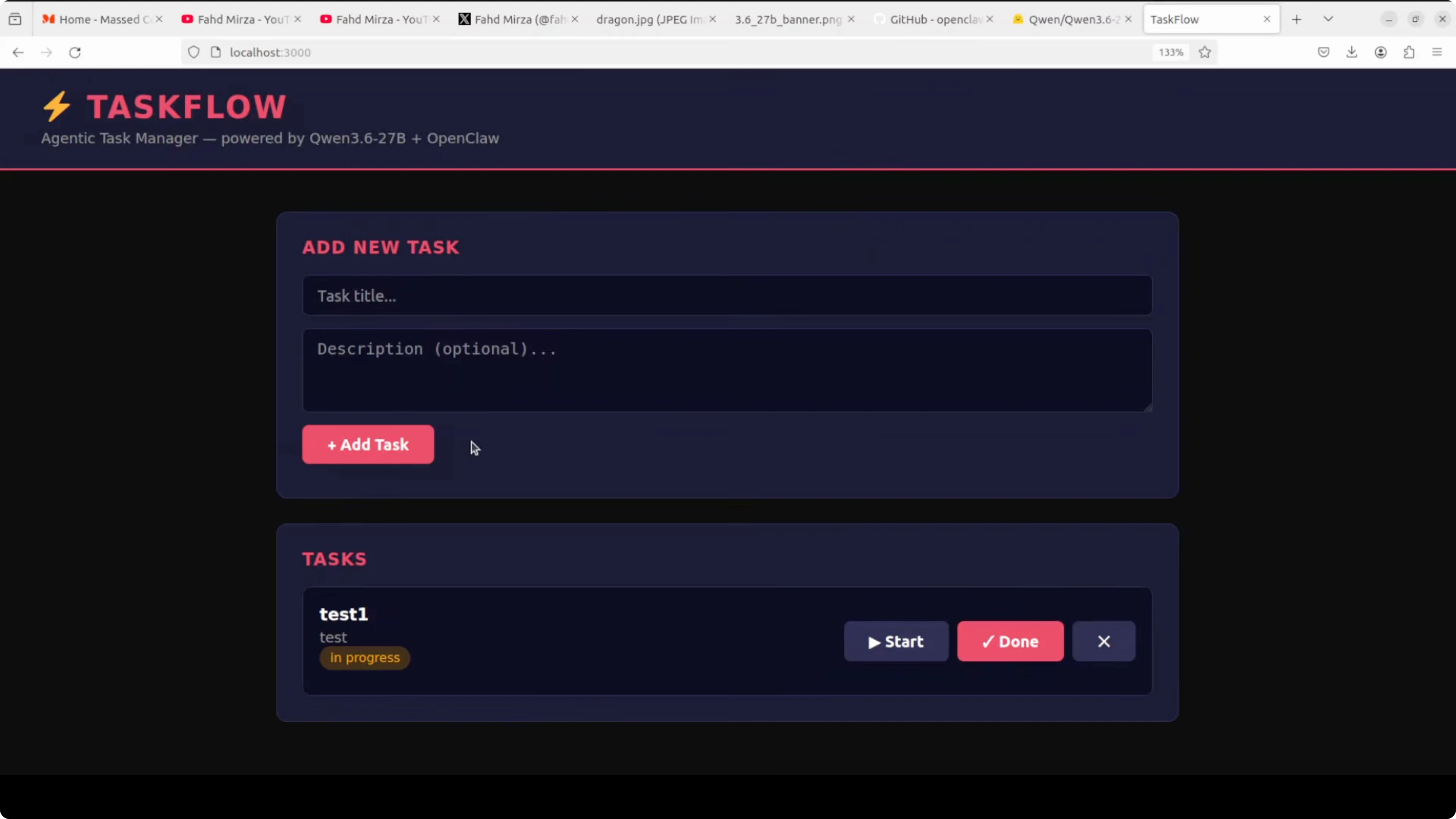Bookmark this page with star icon

pyautogui.click(x=1204, y=53)
